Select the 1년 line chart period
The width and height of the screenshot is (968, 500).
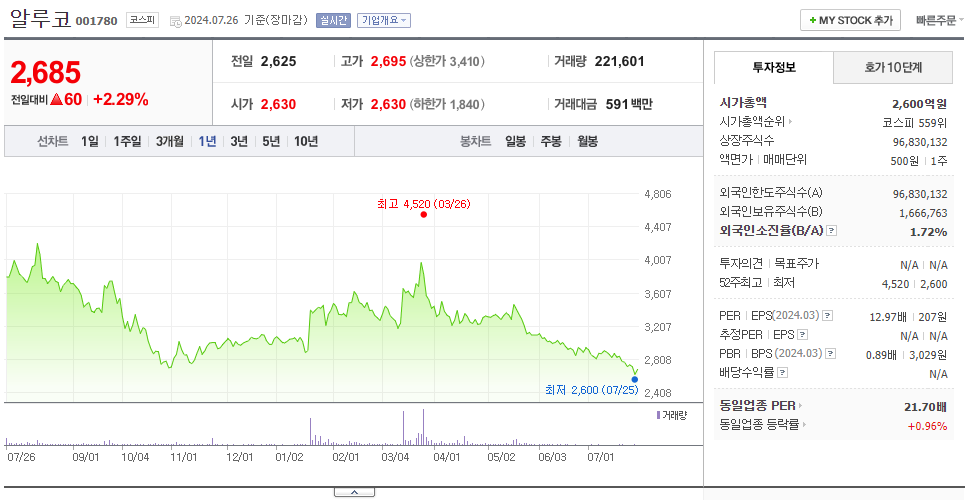click(207, 141)
